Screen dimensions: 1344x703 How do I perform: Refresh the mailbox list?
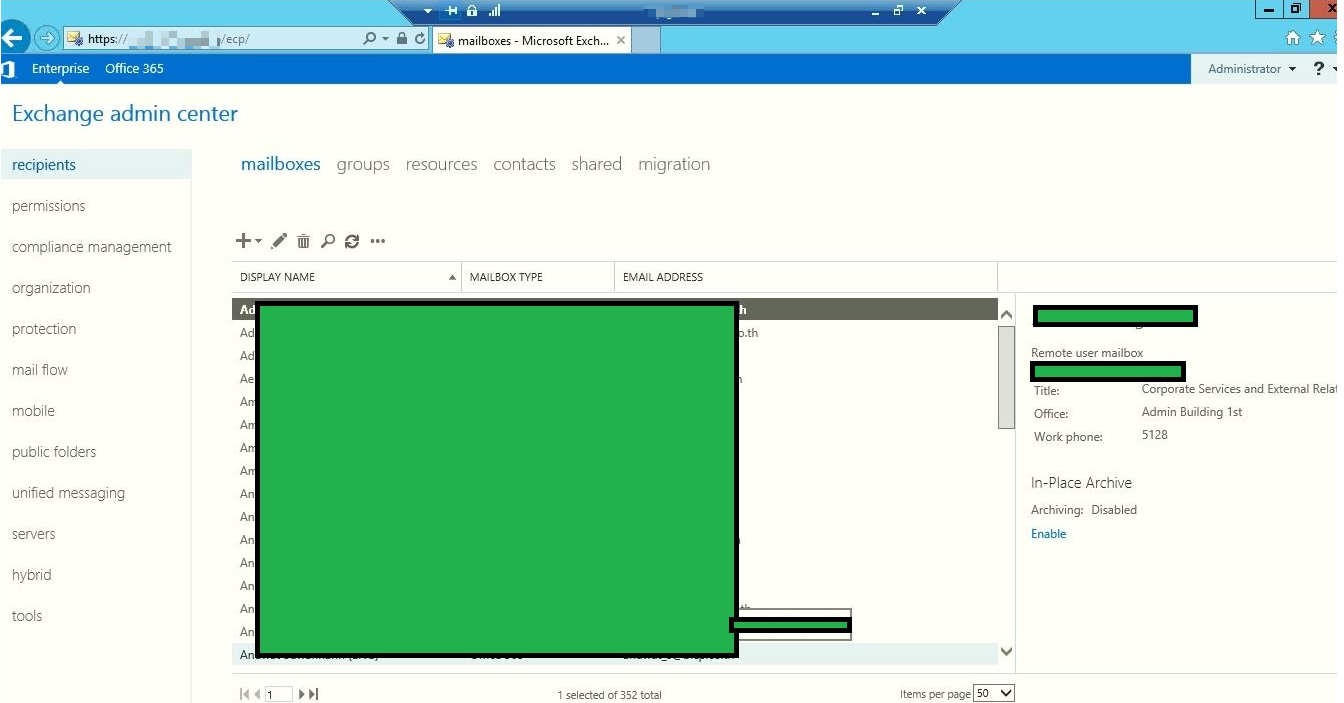tap(351, 241)
